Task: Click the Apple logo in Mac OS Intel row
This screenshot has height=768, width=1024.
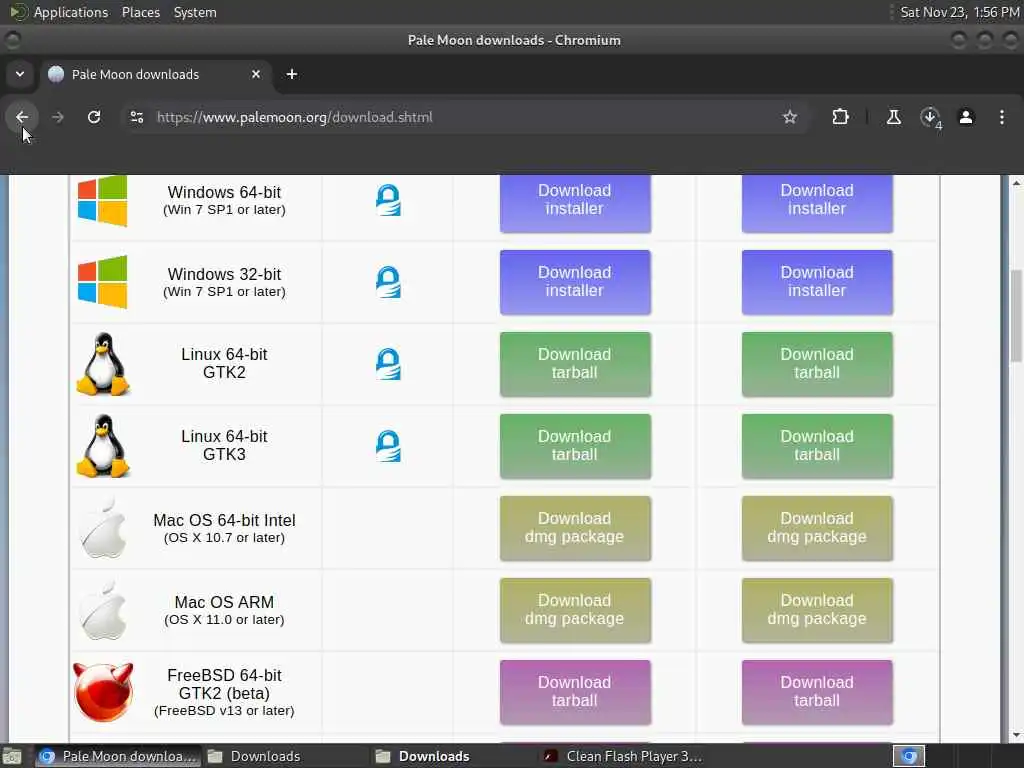Action: (x=103, y=528)
